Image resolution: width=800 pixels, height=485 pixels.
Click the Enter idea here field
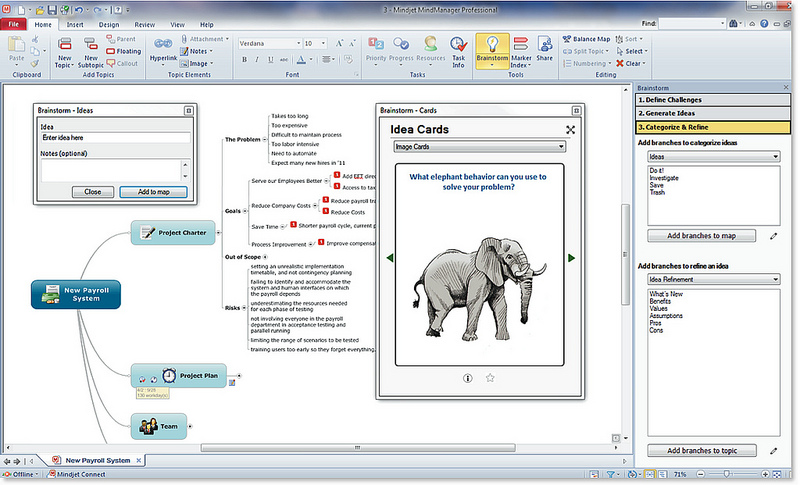click(115, 138)
